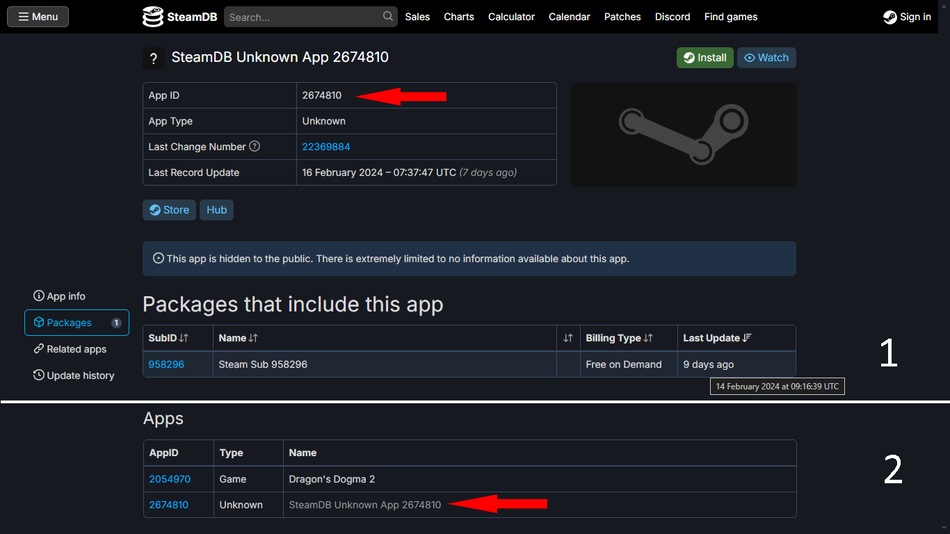Open the Calendar page
The image size is (950, 534).
point(569,17)
